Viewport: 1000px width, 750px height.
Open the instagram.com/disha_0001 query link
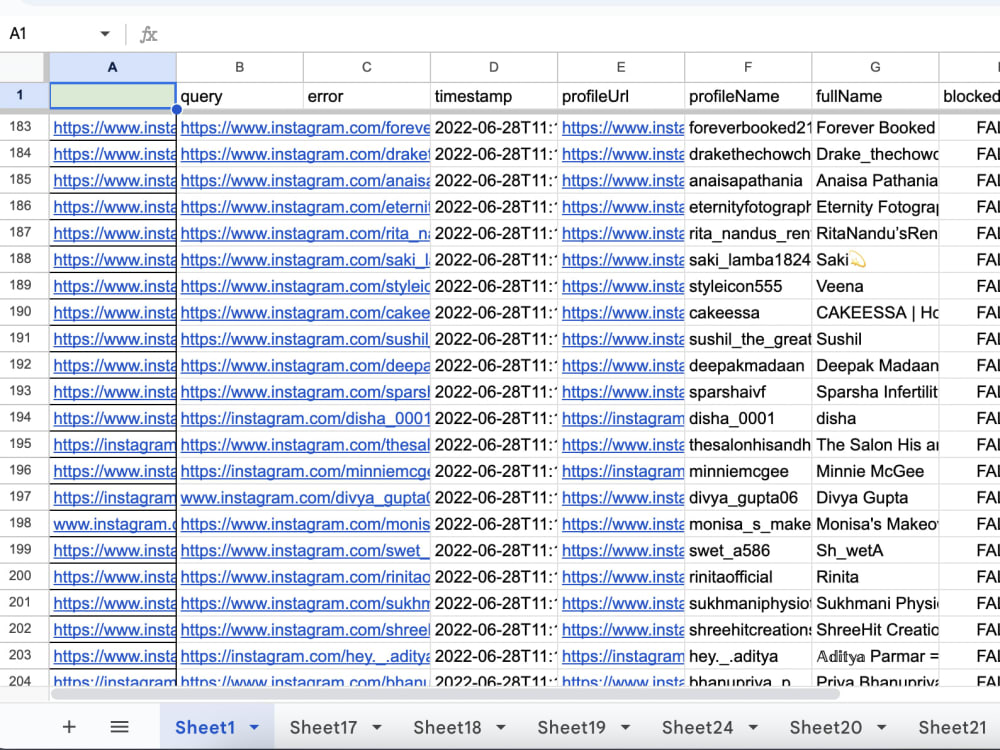[305, 418]
